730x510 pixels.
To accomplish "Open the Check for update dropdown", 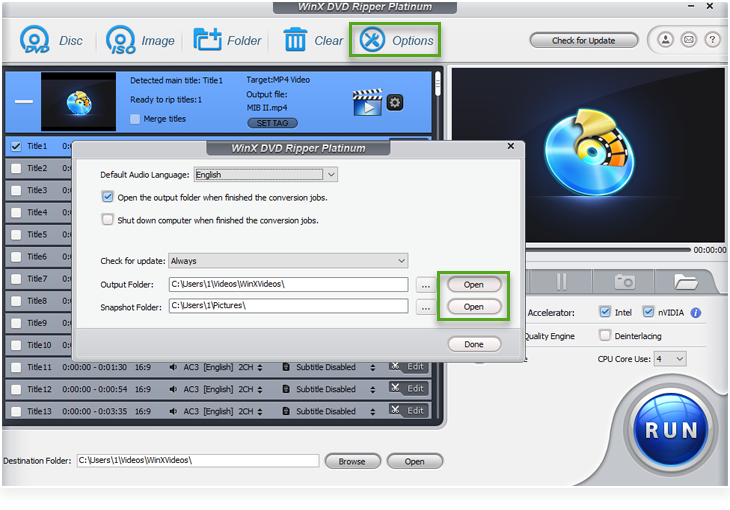I will 288,261.
